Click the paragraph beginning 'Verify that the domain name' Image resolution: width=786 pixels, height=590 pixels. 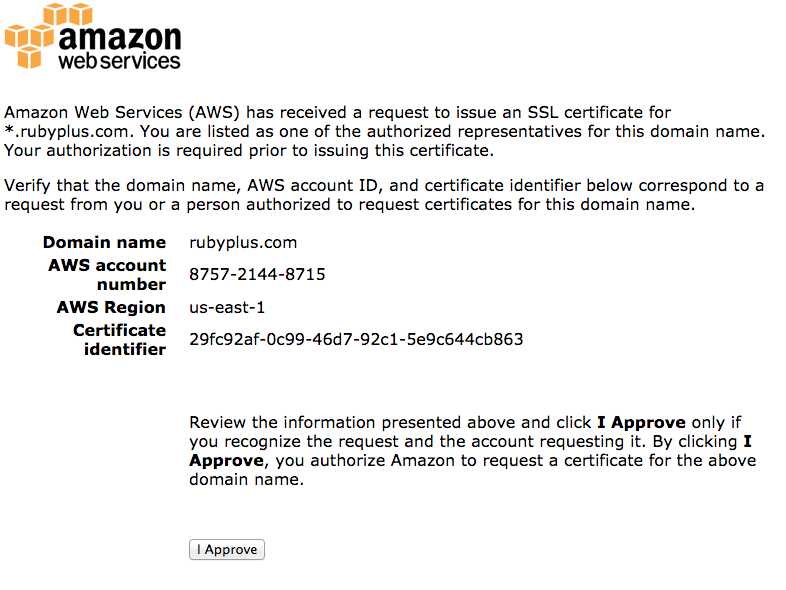point(384,195)
